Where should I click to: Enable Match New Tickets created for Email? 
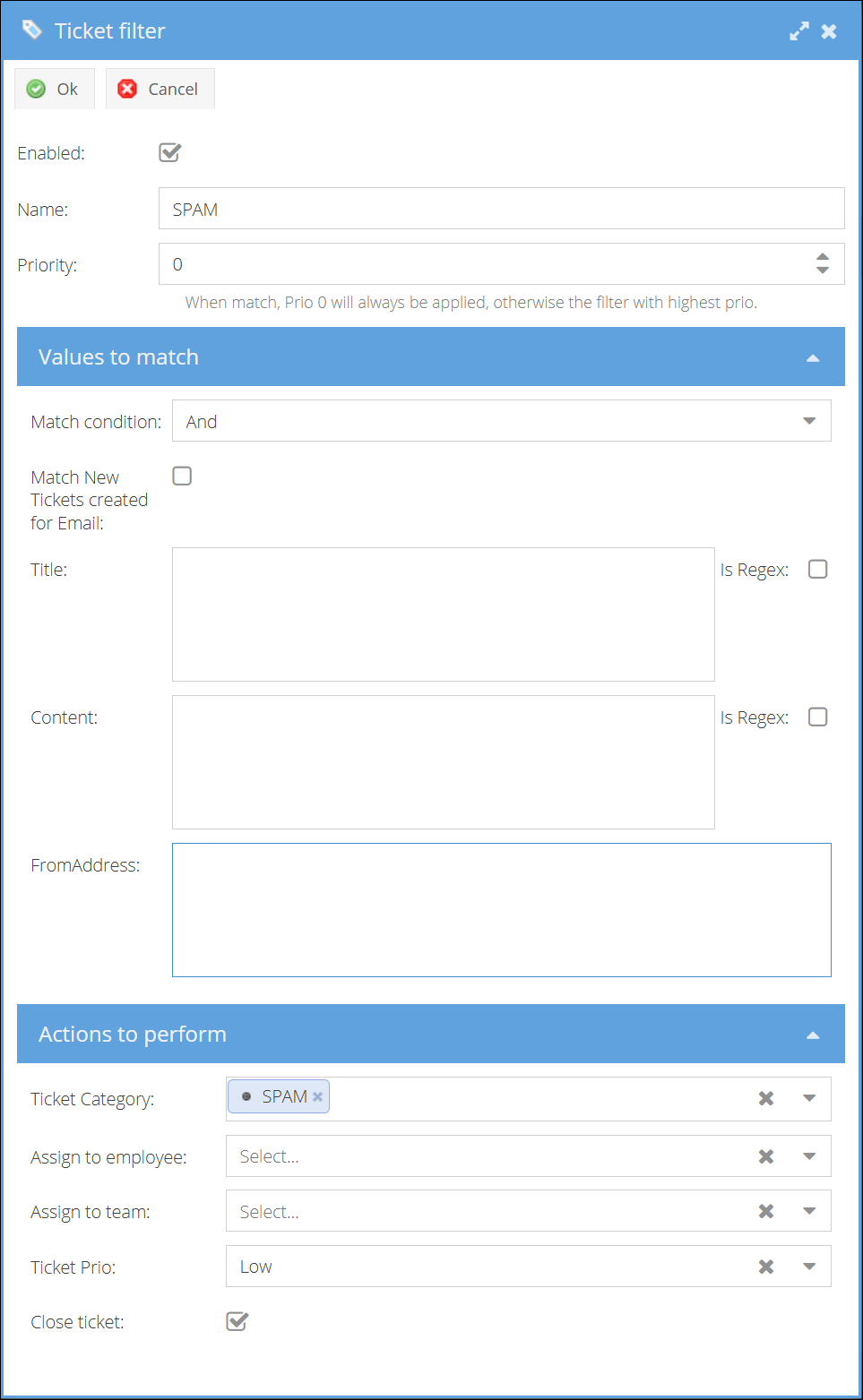(182, 476)
